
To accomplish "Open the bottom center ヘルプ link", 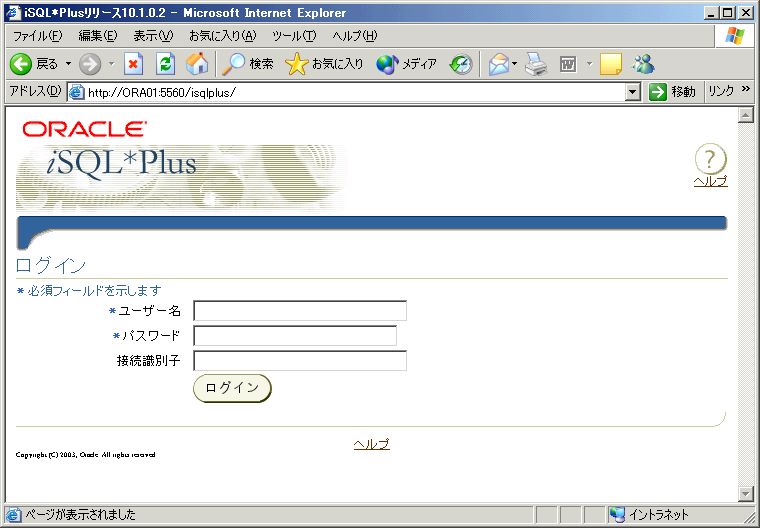I will click(372, 444).
